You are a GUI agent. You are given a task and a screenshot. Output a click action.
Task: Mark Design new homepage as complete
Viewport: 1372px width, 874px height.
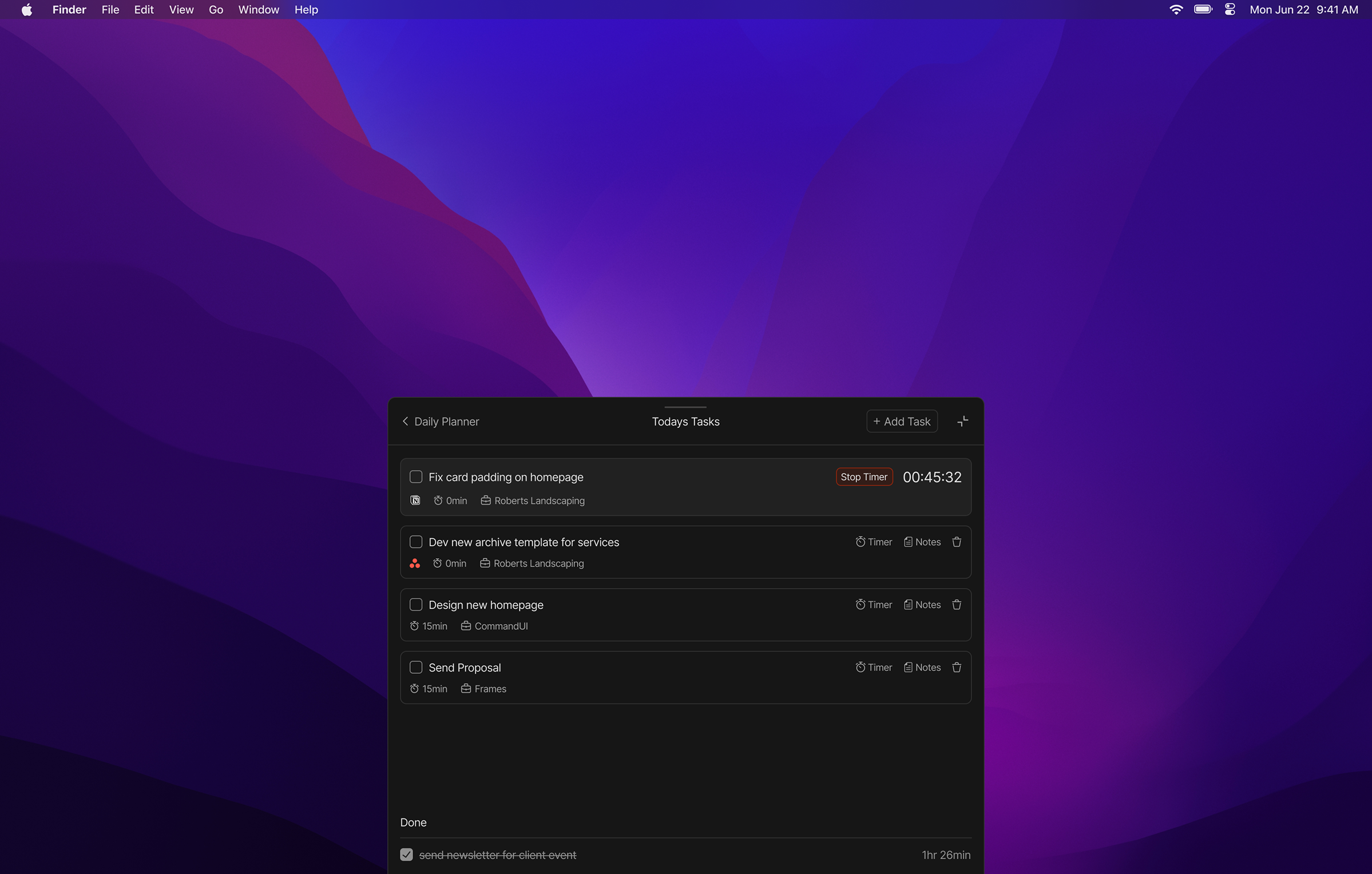tap(416, 605)
